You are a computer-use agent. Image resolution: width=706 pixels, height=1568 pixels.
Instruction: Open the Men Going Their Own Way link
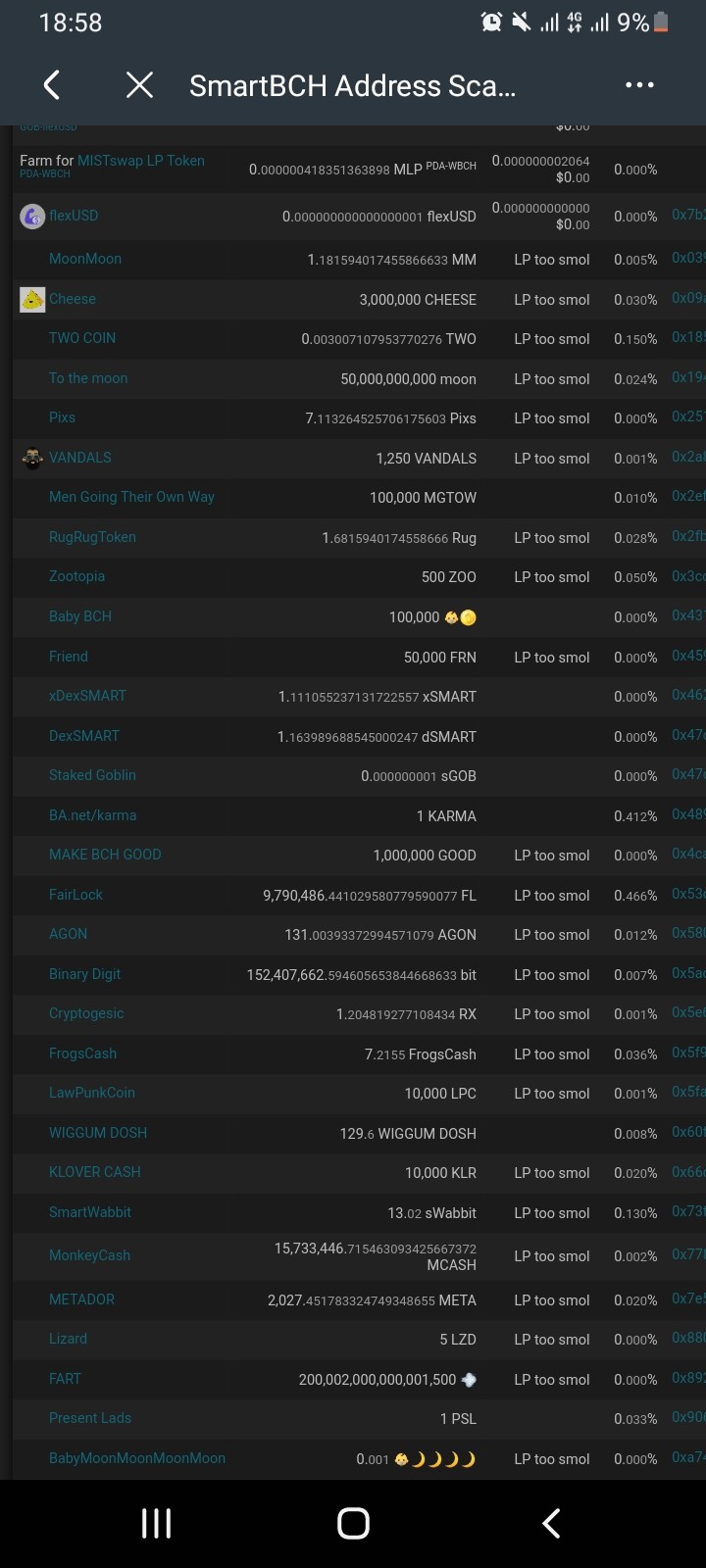click(x=131, y=497)
